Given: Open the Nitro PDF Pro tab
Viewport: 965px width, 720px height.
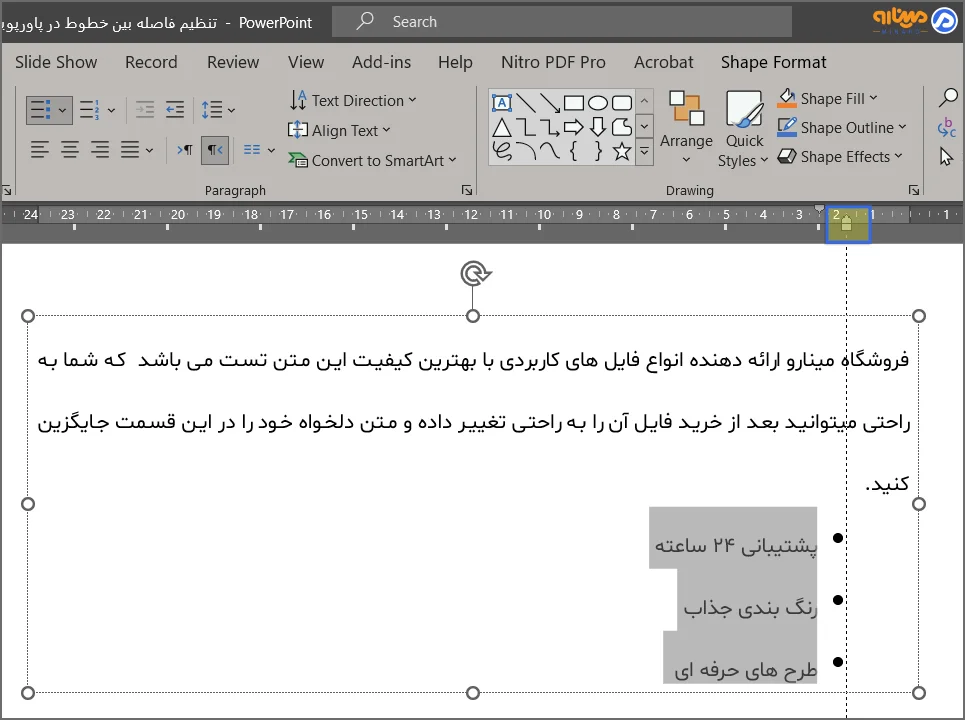Looking at the screenshot, I should coord(553,62).
